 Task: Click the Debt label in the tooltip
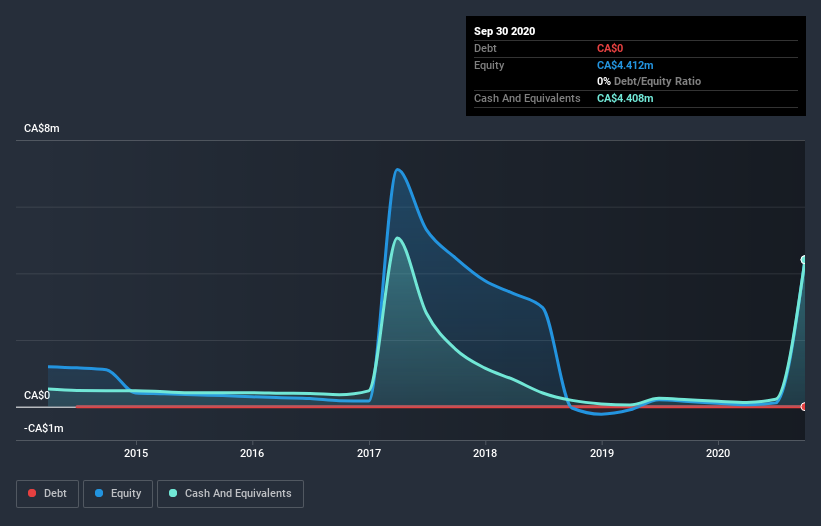point(485,48)
